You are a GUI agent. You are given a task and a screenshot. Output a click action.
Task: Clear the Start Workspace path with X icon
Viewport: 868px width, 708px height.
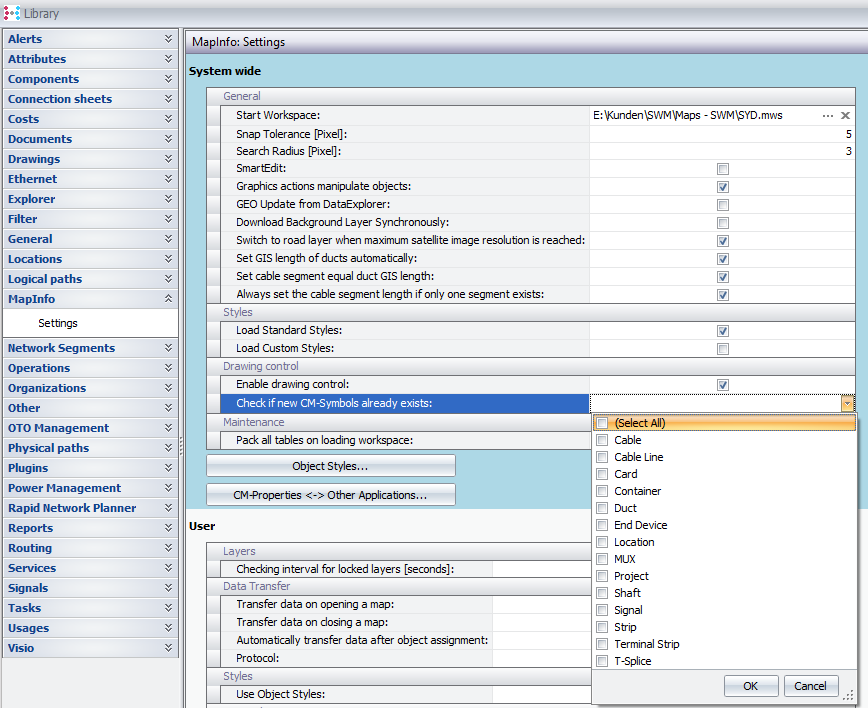(x=845, y=116)
